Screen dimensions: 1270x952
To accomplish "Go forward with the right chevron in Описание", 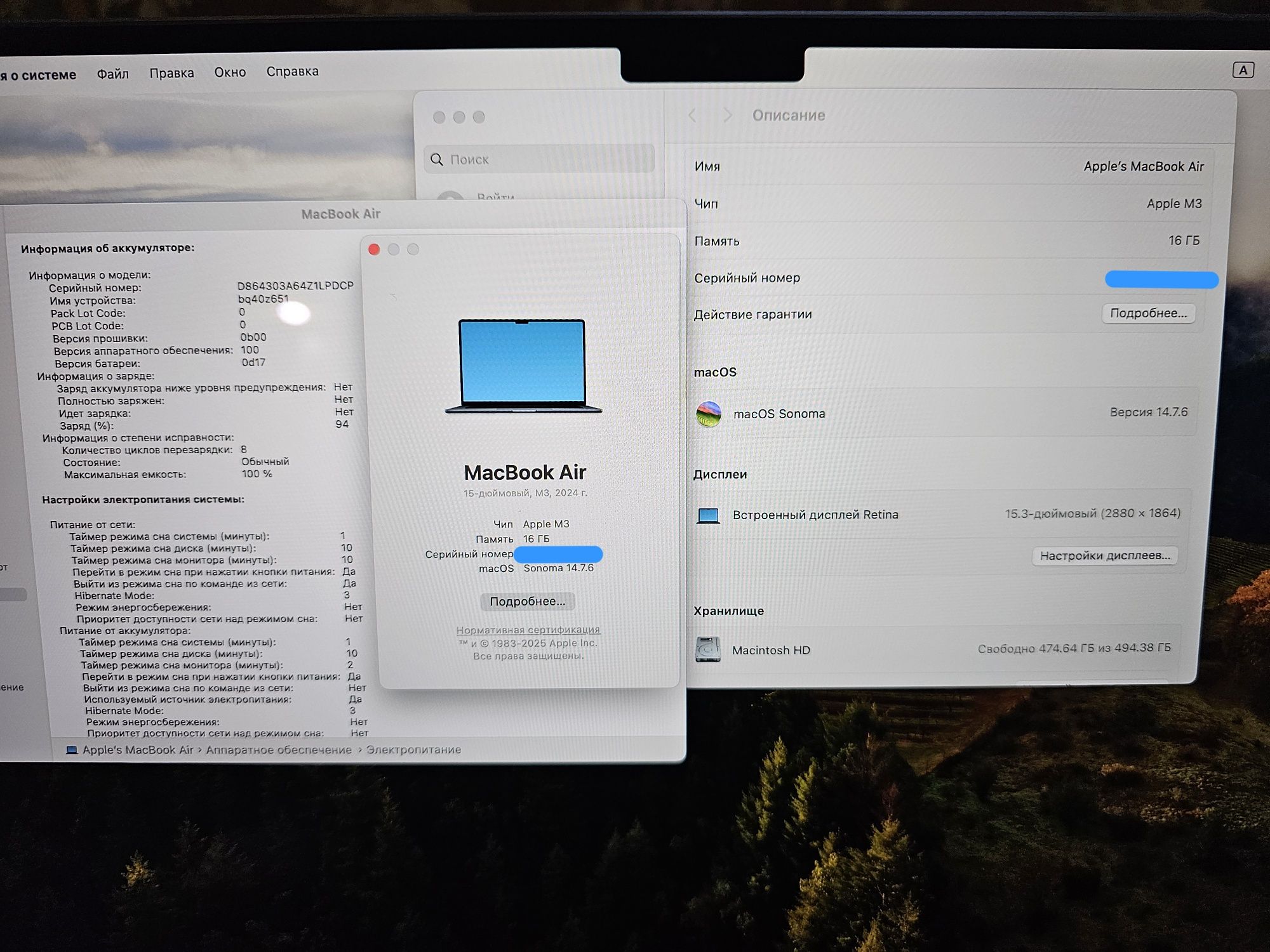I will tap(727, 116).
